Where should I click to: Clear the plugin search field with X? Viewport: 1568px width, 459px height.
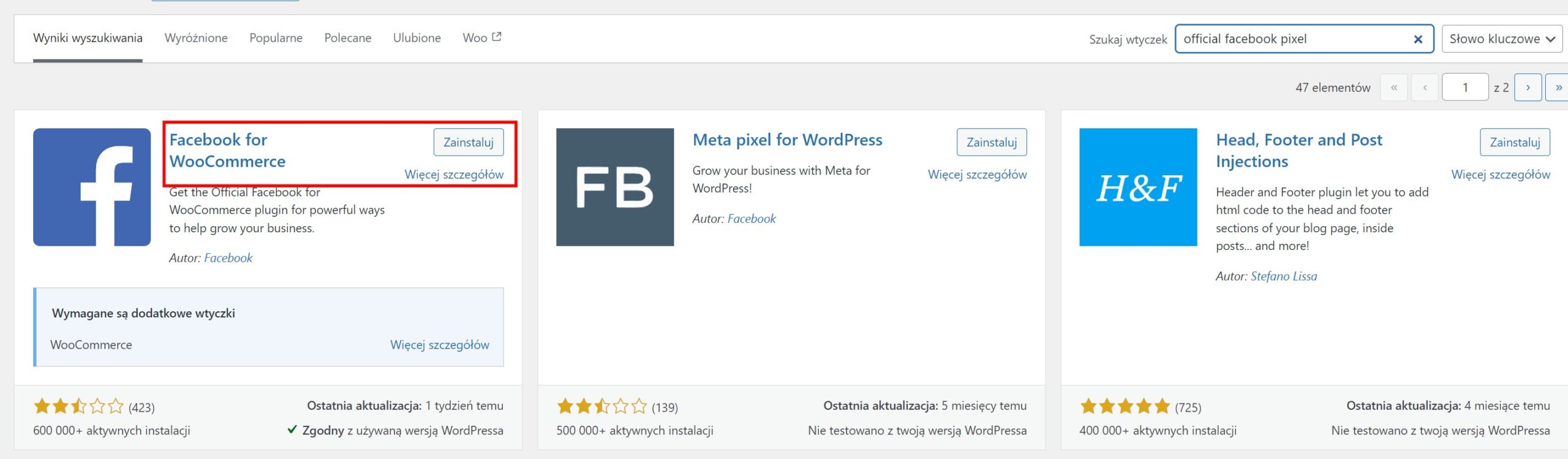tap(1417, 39)
